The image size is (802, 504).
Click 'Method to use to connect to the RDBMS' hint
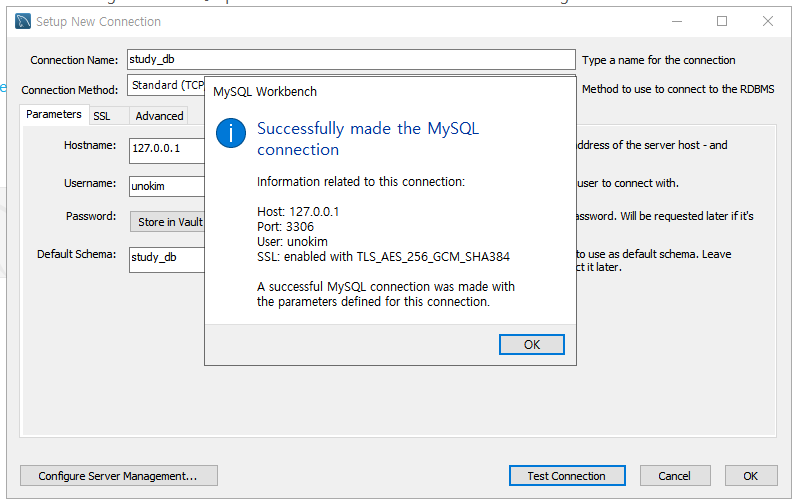tap(678, 89)
